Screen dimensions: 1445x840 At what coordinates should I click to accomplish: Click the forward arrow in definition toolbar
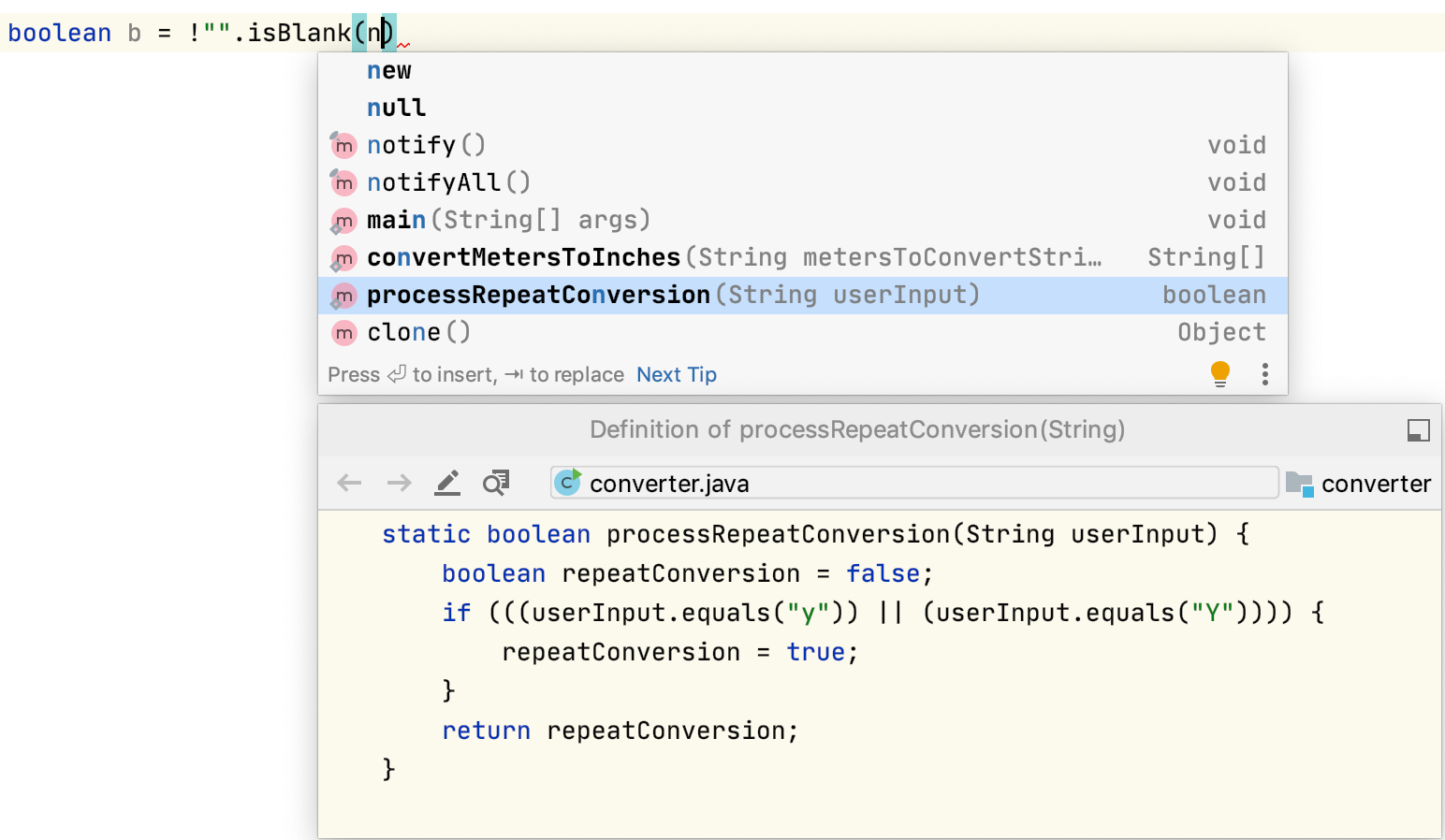(x=400, y=483)
